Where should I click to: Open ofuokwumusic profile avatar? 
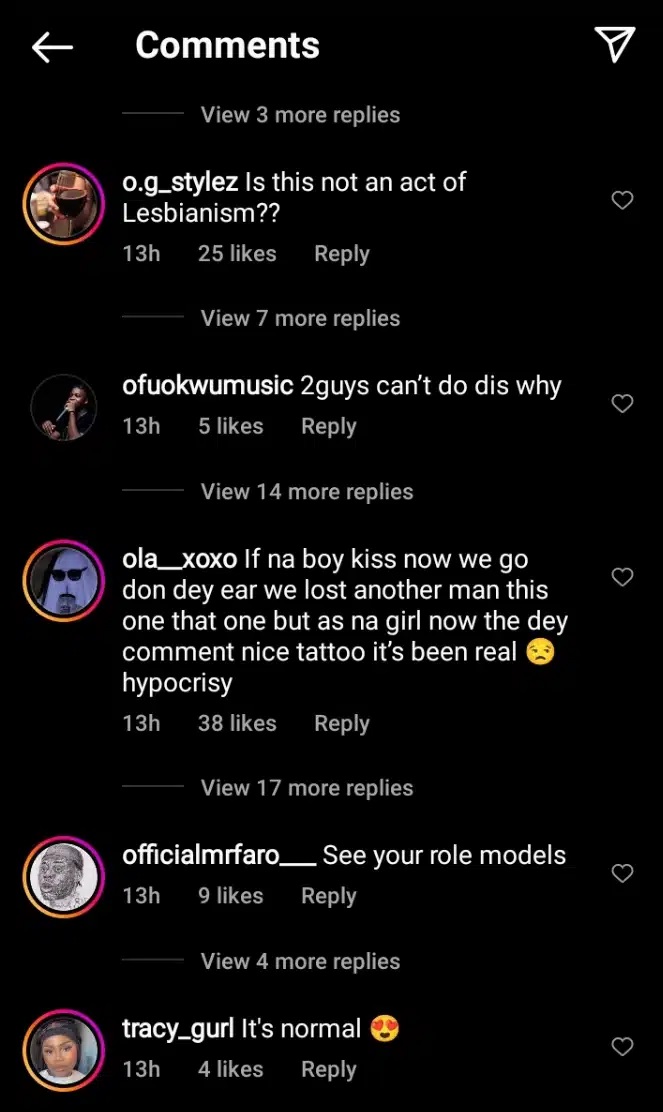coord(63,406)
